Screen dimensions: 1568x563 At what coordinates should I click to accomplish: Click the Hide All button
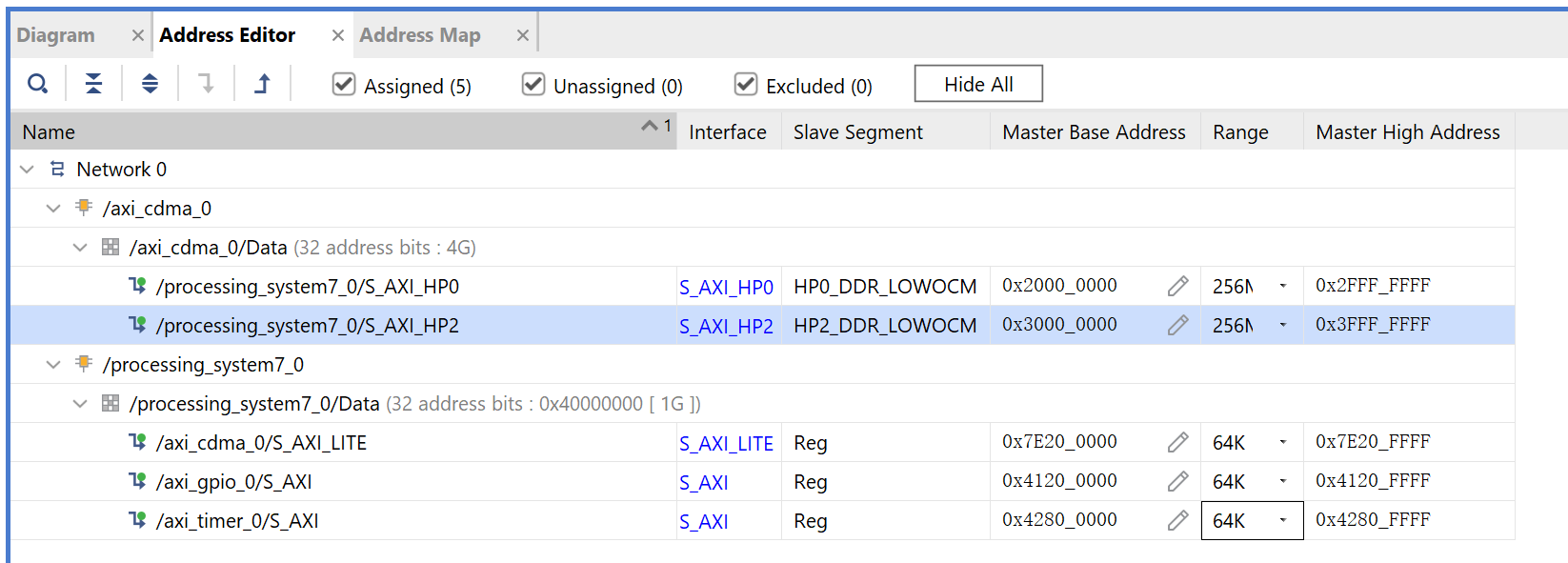click(978, 84)
